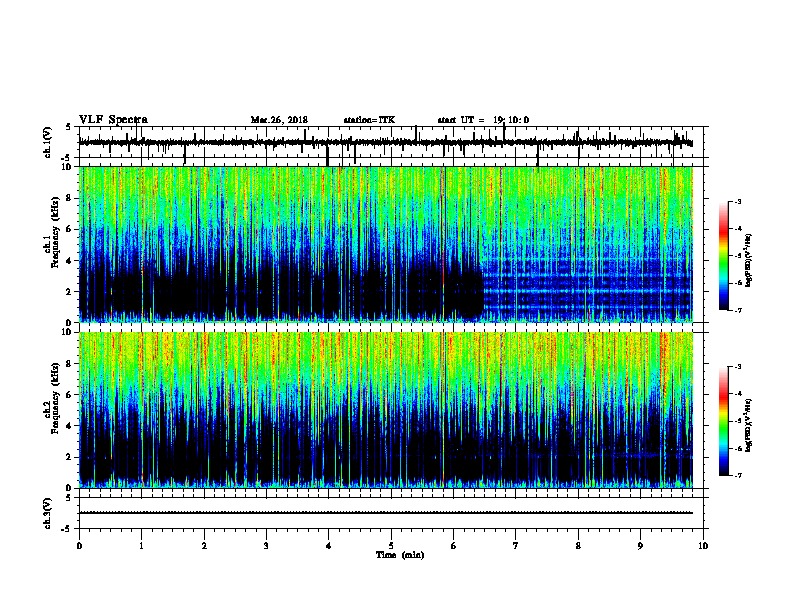Image resolution: width=792 pixels, height=612 pixels.
Task: Click the "-7" label on ch.2 color bar
Action: (737, 476)
